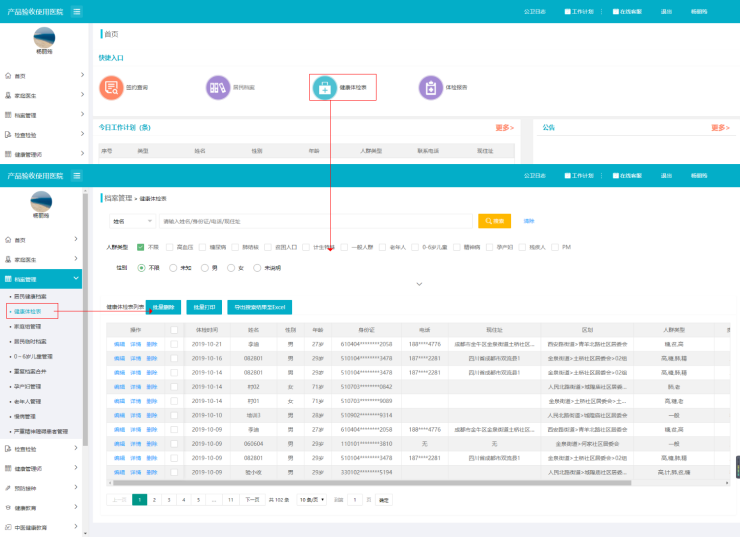740x538 pixels.
Task: Click the 健康体检表 teal shortcut icon
Action: click(x=324, y=88)
